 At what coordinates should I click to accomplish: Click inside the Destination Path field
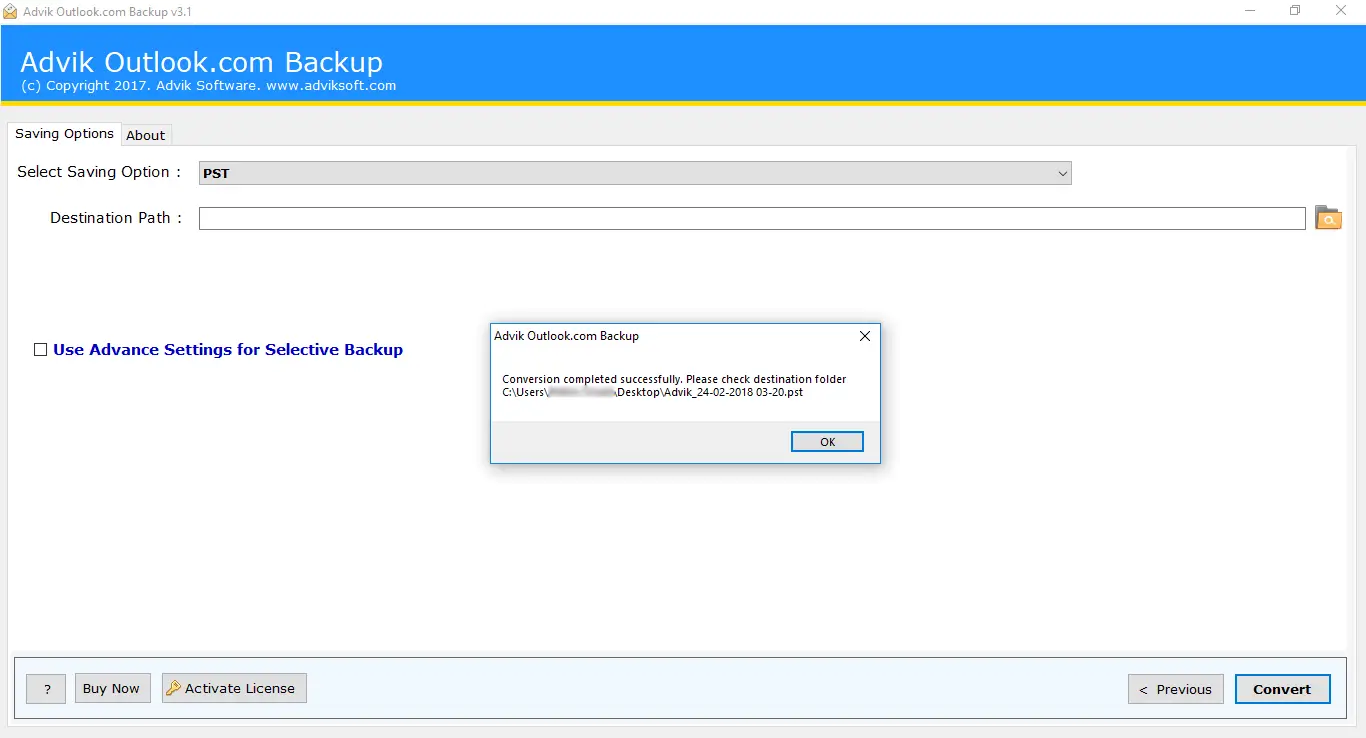751,218
